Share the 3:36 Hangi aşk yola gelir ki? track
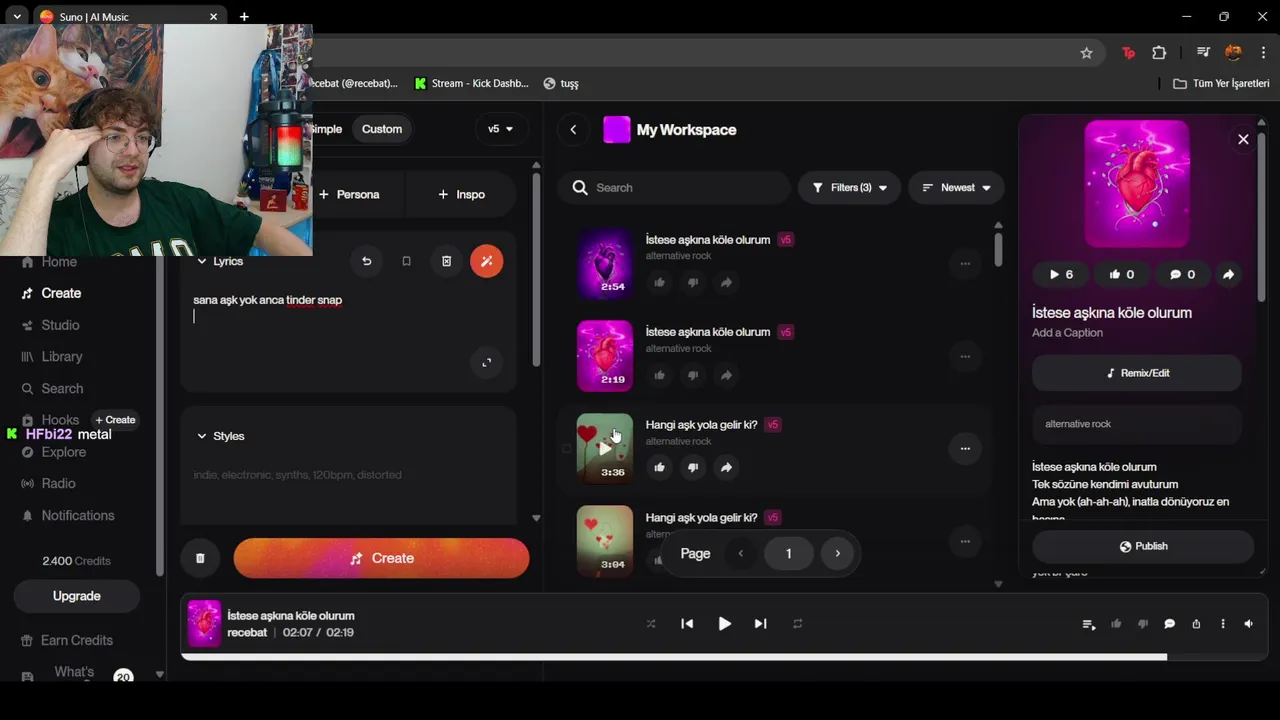The height and width of the screenshot is (720, 1280). 726,467
